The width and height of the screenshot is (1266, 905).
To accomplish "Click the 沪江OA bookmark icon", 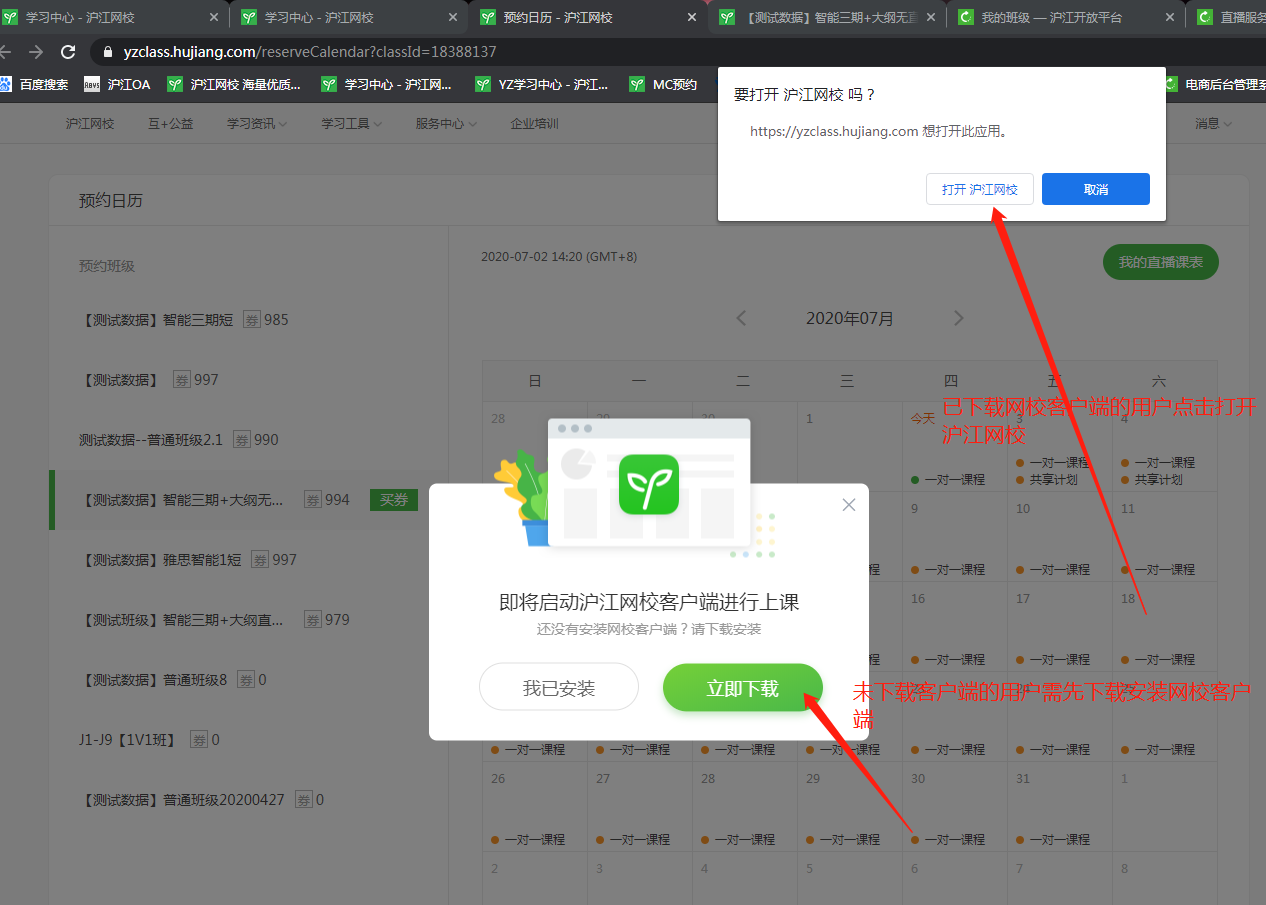I will tap(92, 84).
